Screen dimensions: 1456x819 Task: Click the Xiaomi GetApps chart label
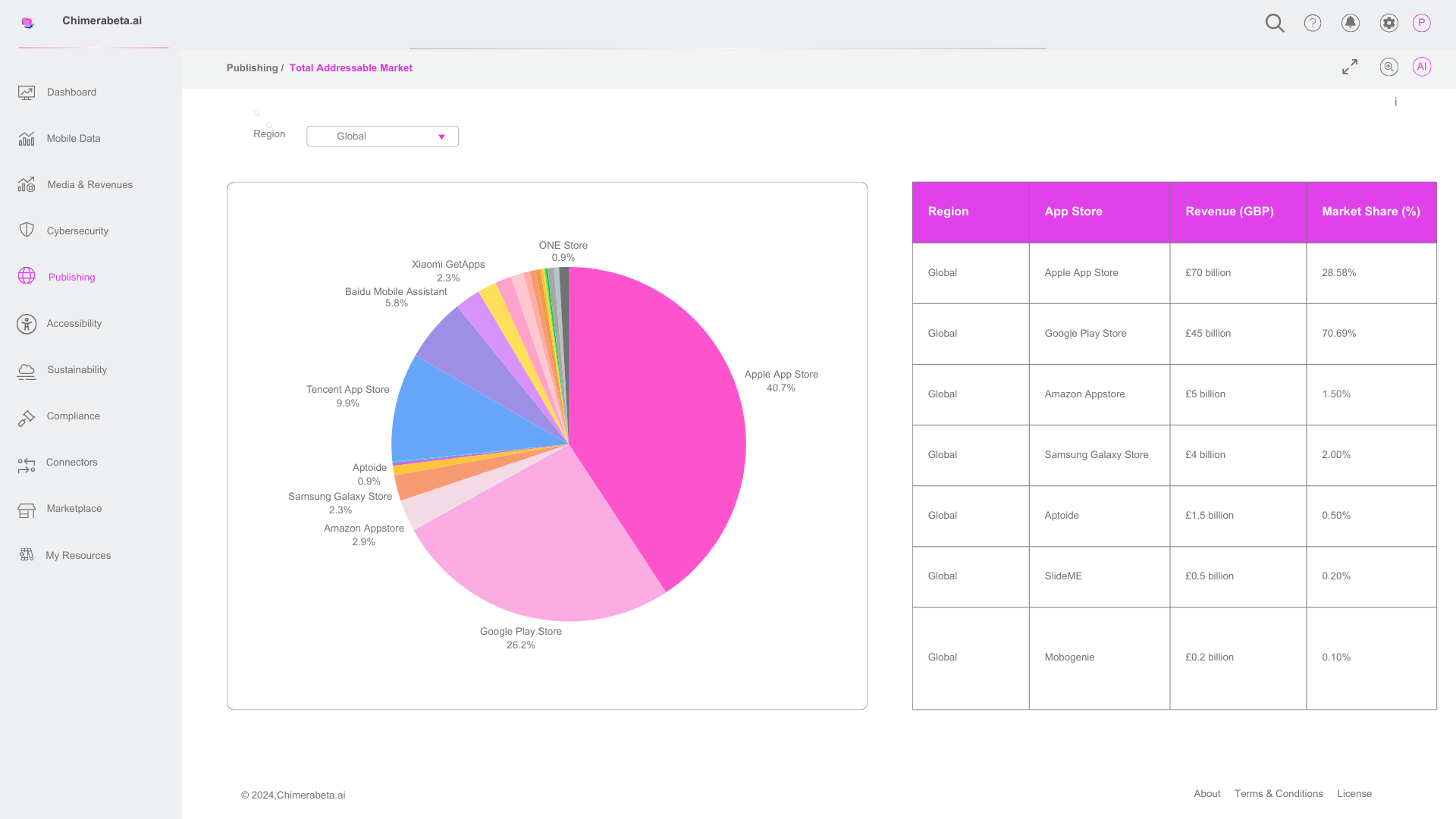click(448, 271)
